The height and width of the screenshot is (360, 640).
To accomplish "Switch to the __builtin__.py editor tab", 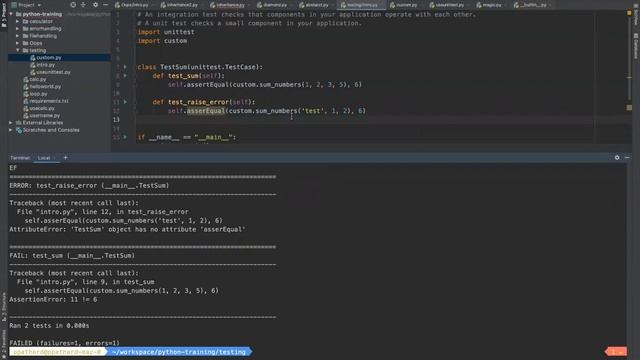I will tap(531, 5).
